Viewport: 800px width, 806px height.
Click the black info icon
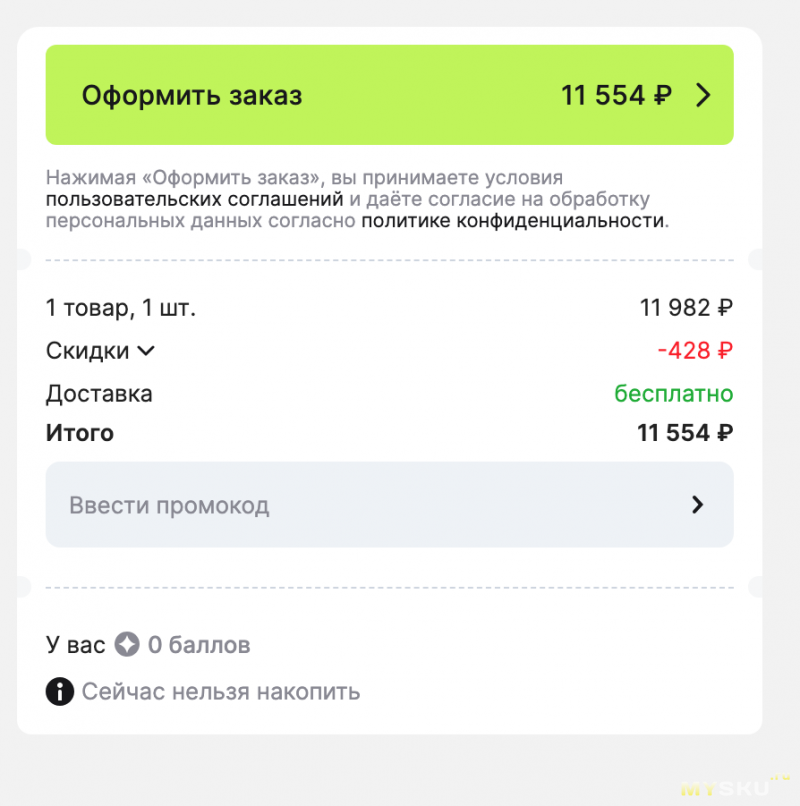(x=60, y=691)
